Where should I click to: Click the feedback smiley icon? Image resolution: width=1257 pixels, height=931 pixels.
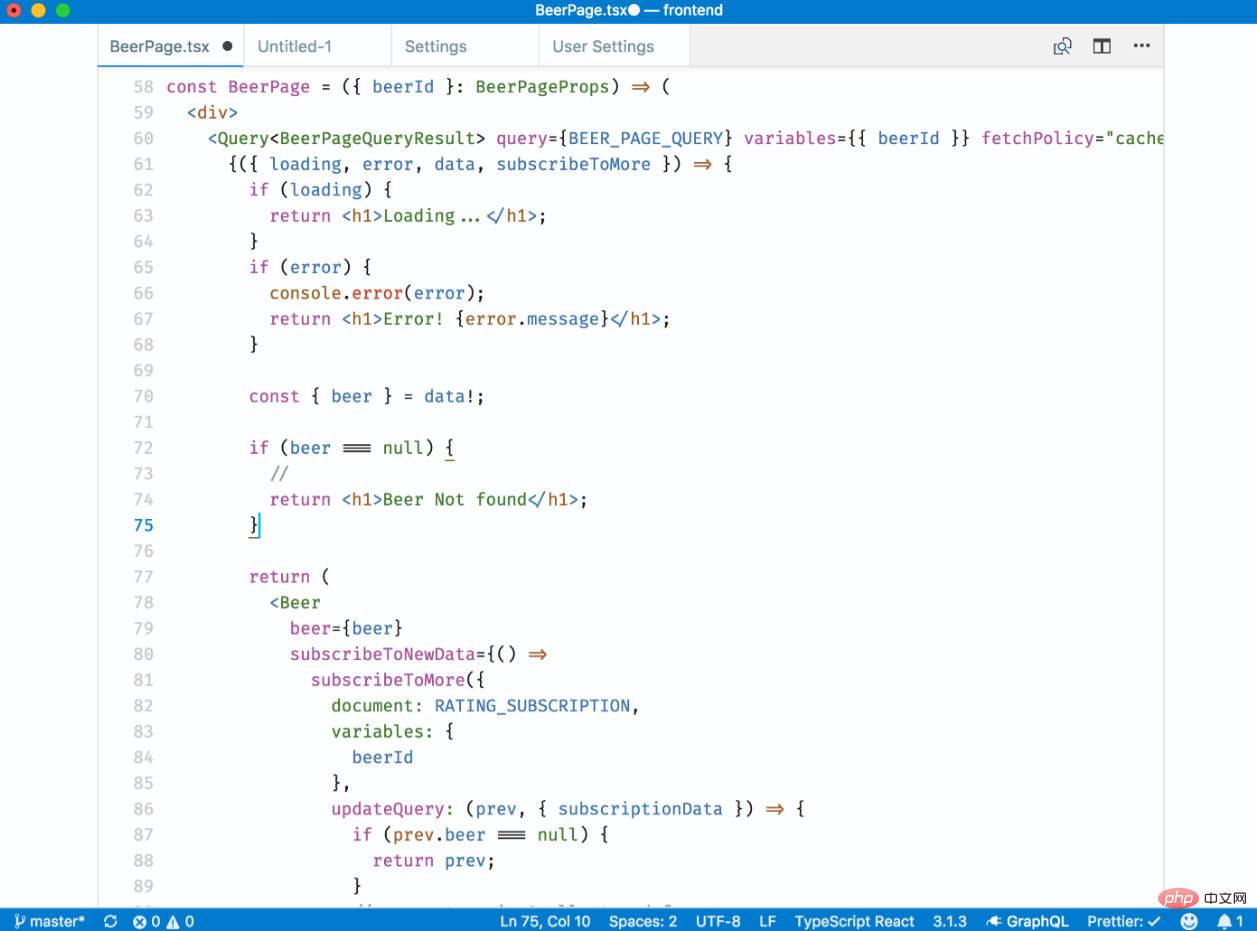point(1189,921)
